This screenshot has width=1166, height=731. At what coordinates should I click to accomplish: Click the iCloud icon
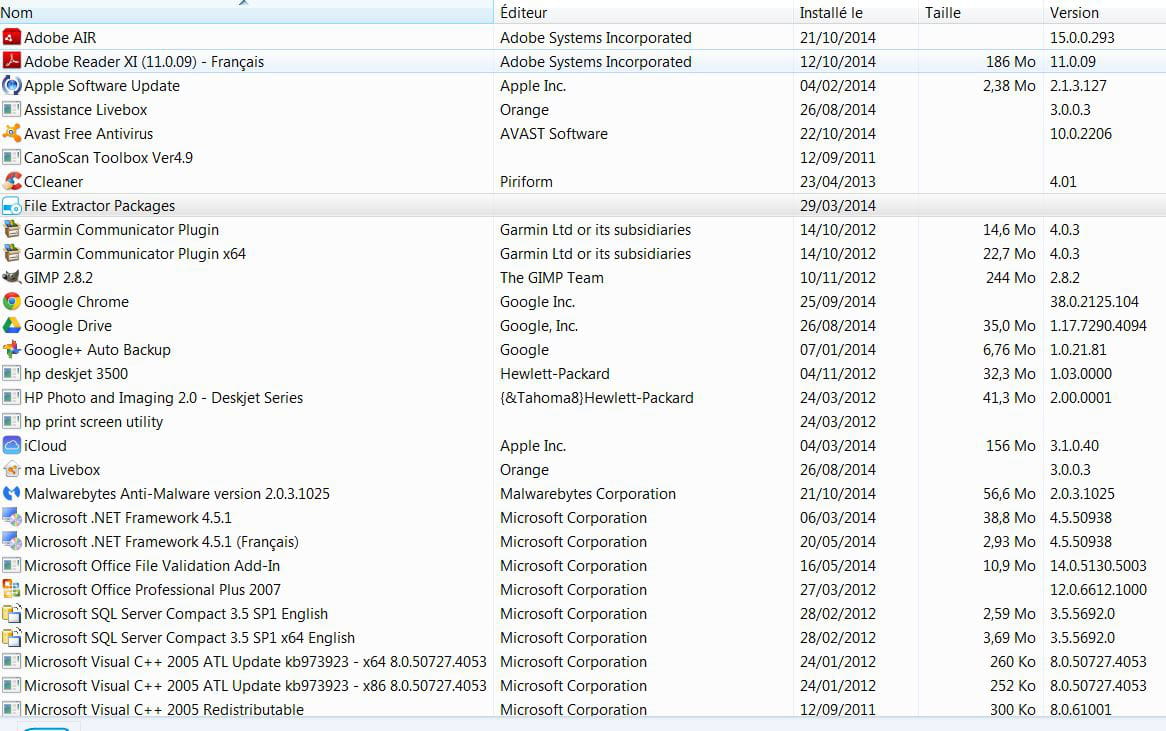11,445
